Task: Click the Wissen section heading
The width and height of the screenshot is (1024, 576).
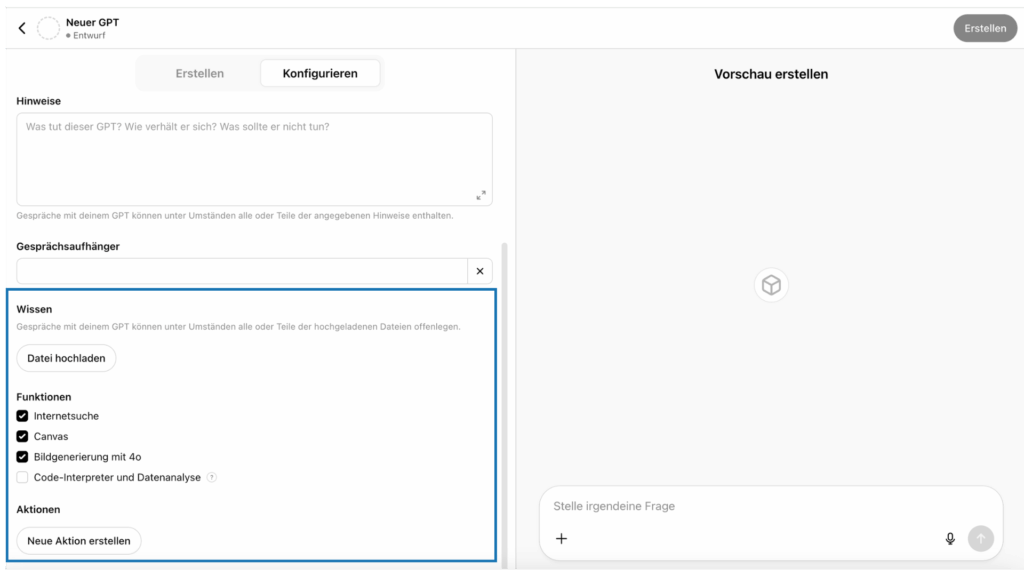Action: (x=34, y=310)
